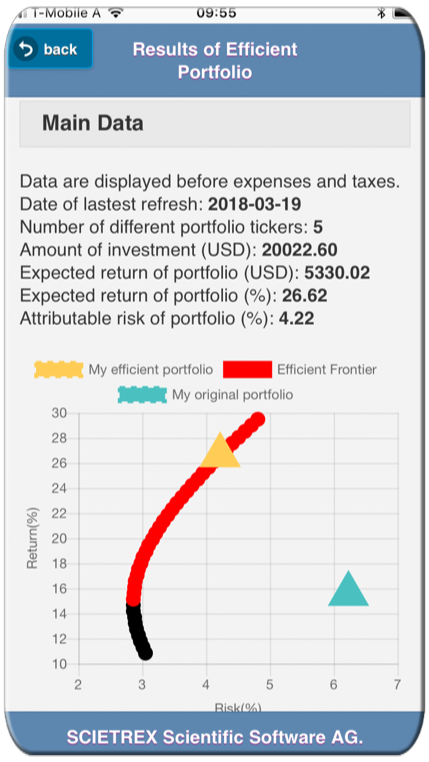
Task: Expand the Main Data section header
Action: click(215, 123)
